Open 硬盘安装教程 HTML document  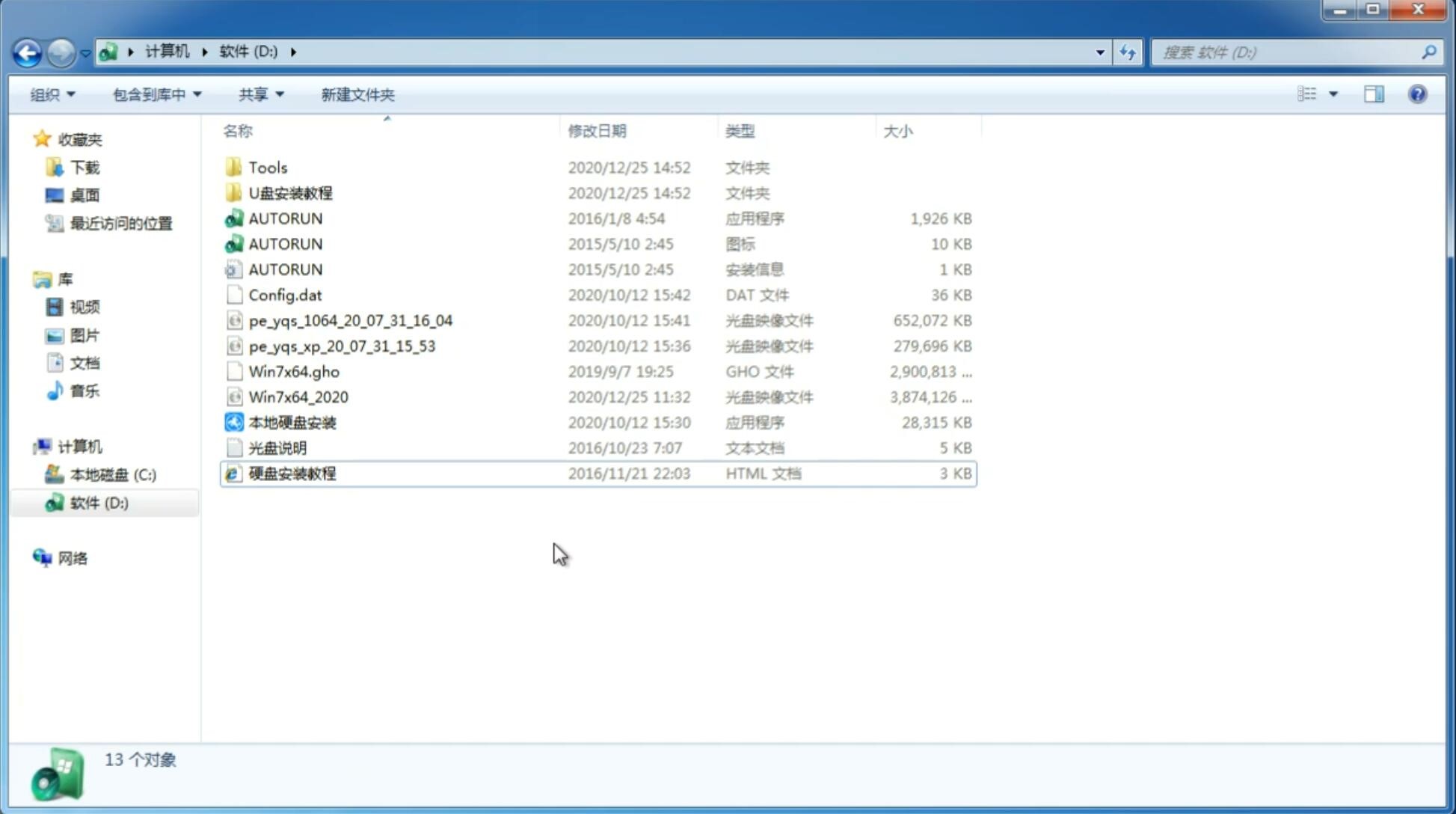[x=291, y=473]
